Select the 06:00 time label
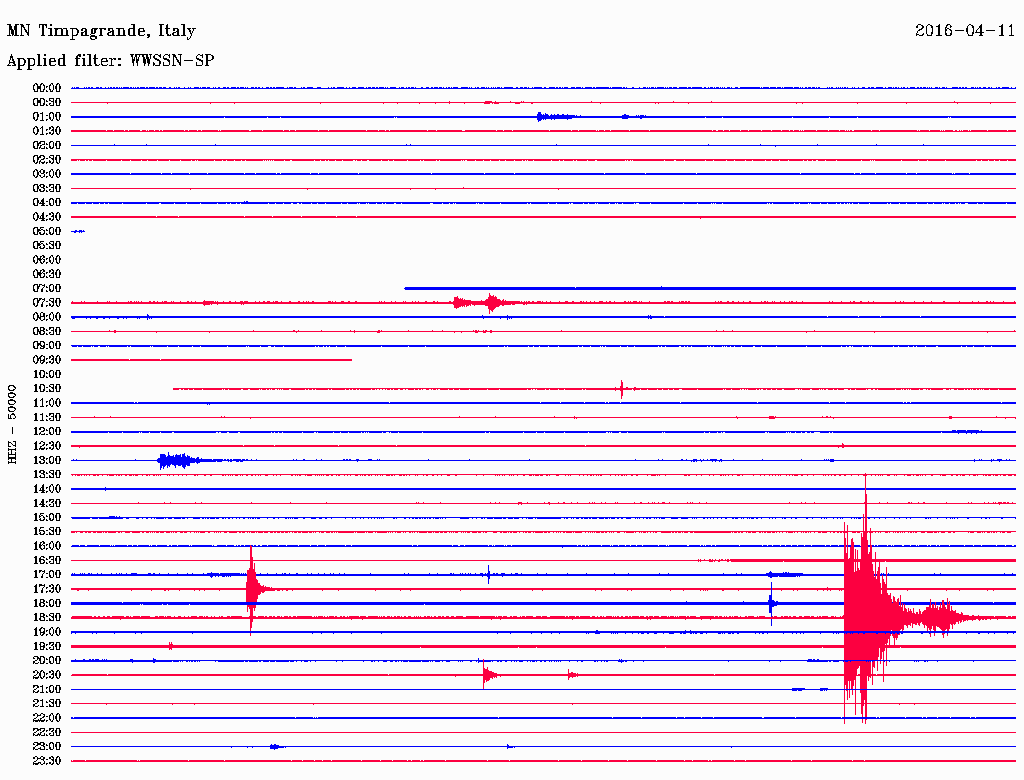The image size is (1024, 780). [x=47, y=259]
